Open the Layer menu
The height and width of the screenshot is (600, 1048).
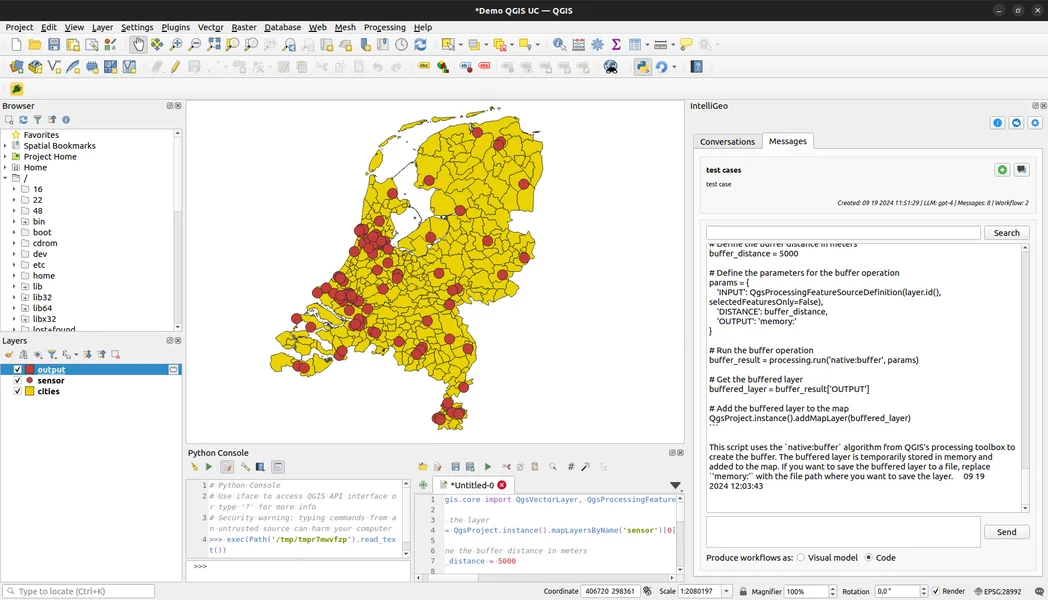coord(102,27)
